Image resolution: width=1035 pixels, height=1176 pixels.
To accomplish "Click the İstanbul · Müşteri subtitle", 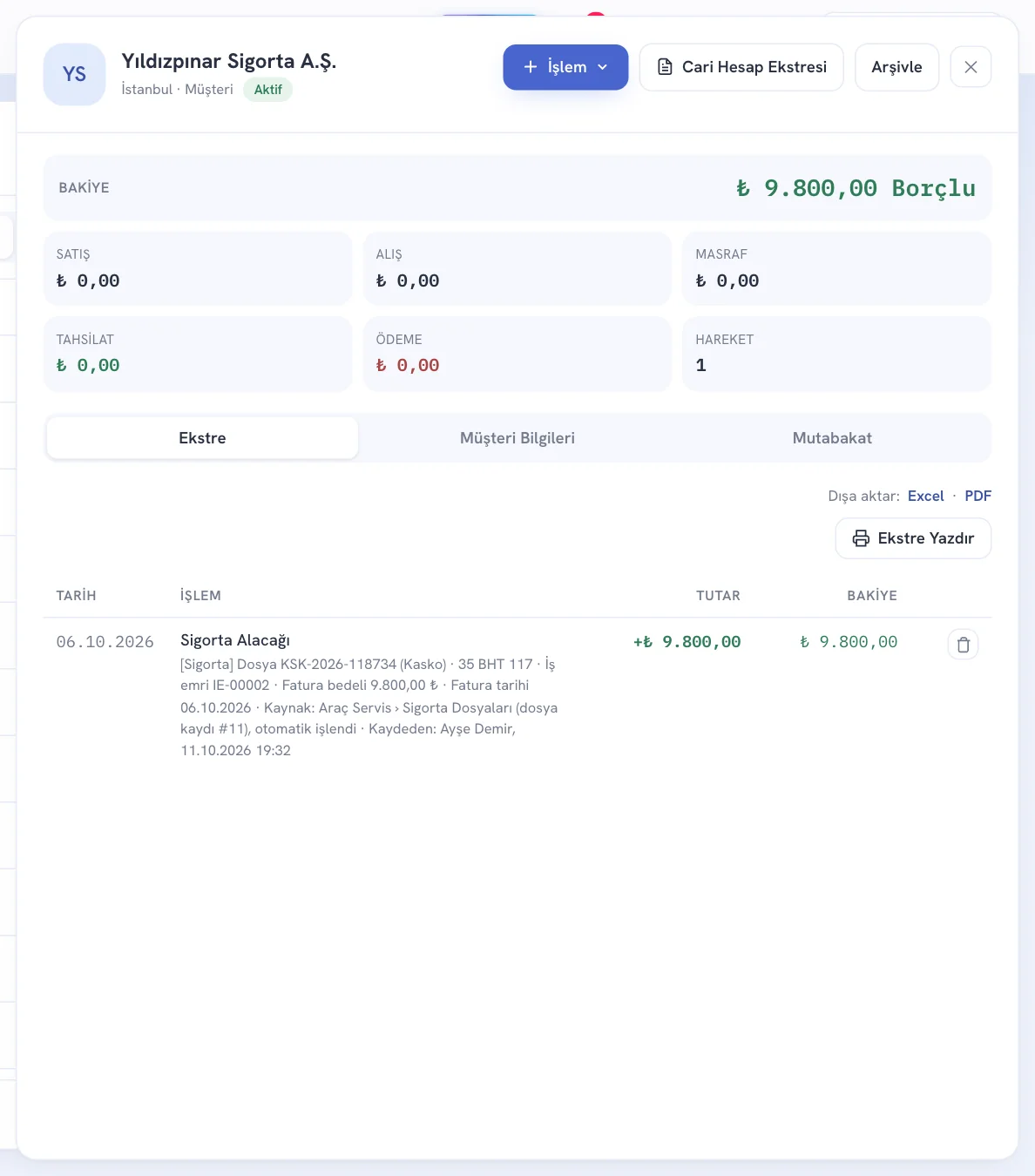I will tap(178, 90).
